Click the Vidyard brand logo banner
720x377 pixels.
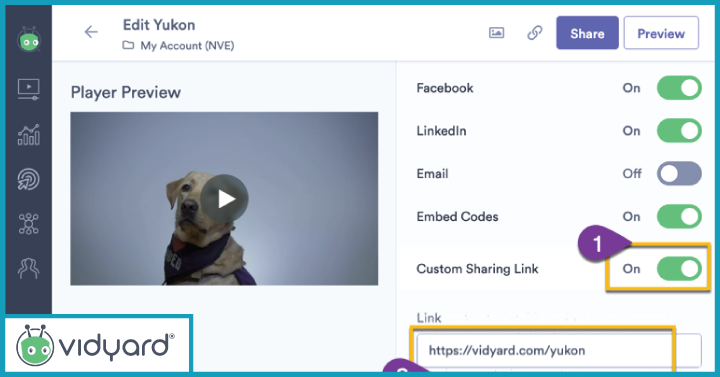pos(98,344)
